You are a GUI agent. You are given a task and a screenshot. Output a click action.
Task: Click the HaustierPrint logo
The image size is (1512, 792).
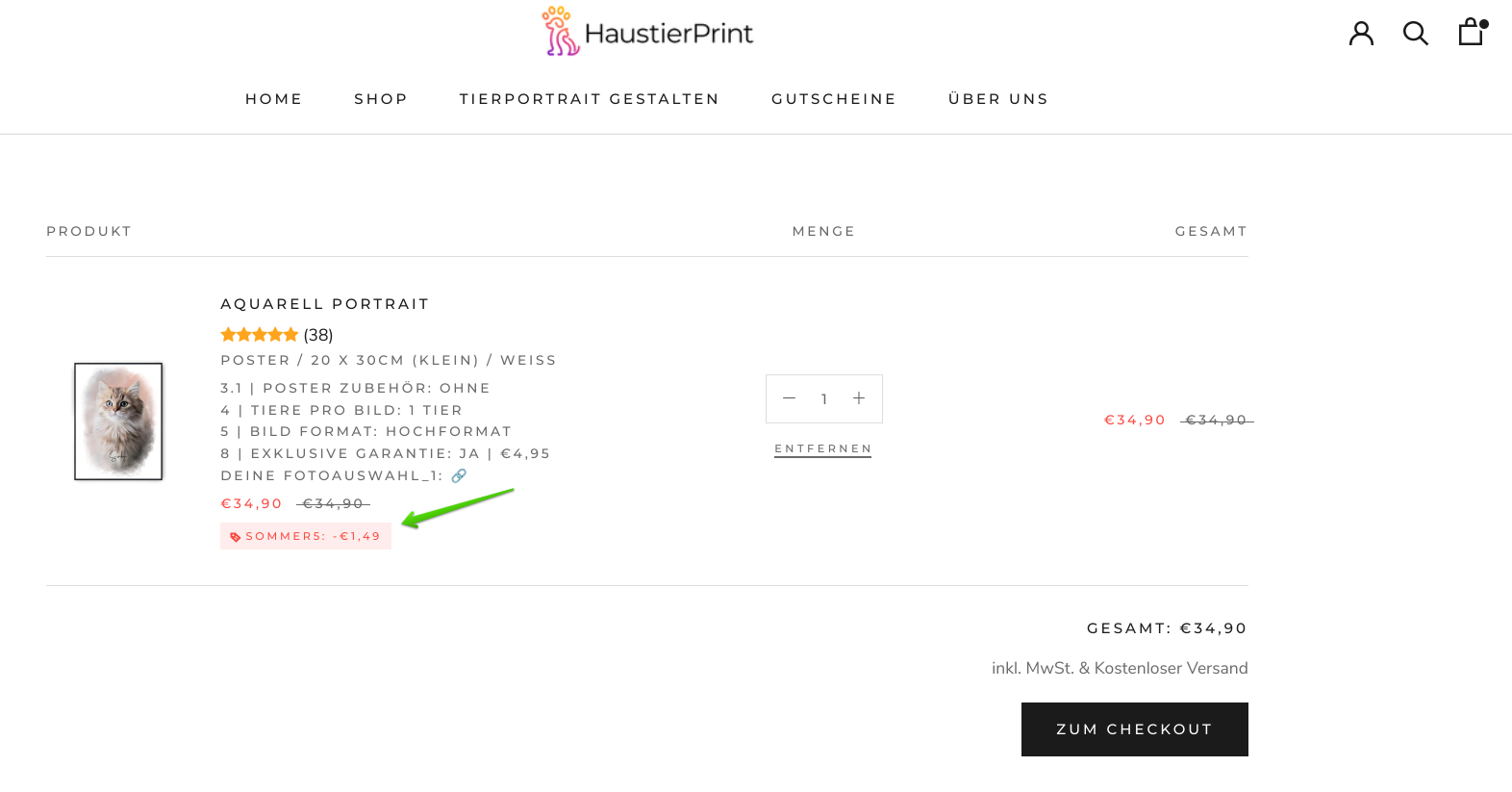[x=647, y=32]
